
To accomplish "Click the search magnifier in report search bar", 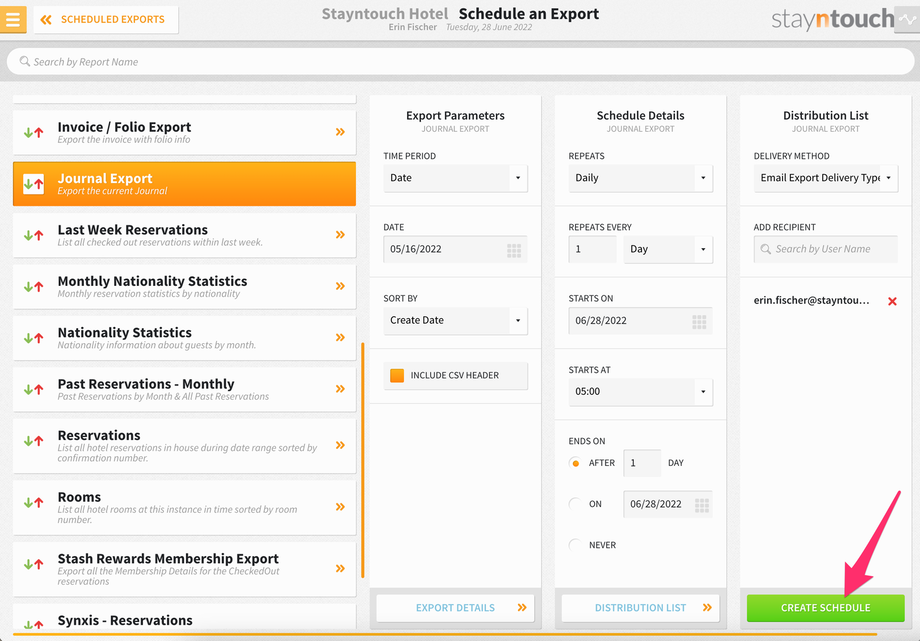I will click(x=25, y=61).
